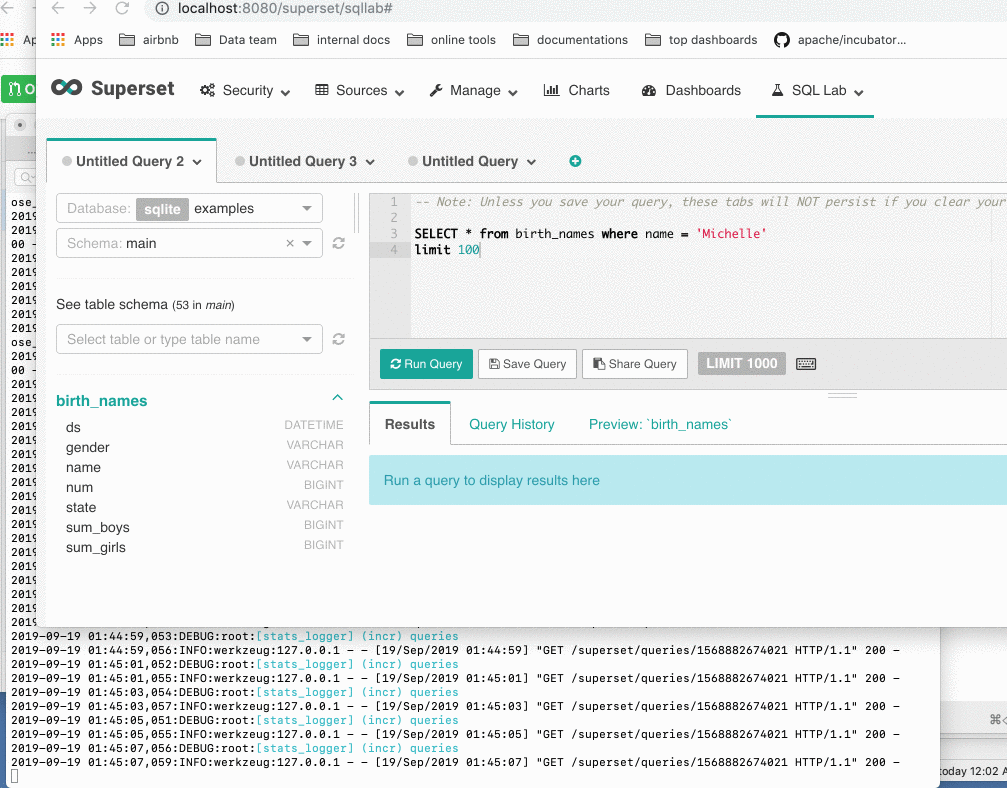This screenshot has height=788, width=1007.
Task: Open the Results tab
Action: 410,424
